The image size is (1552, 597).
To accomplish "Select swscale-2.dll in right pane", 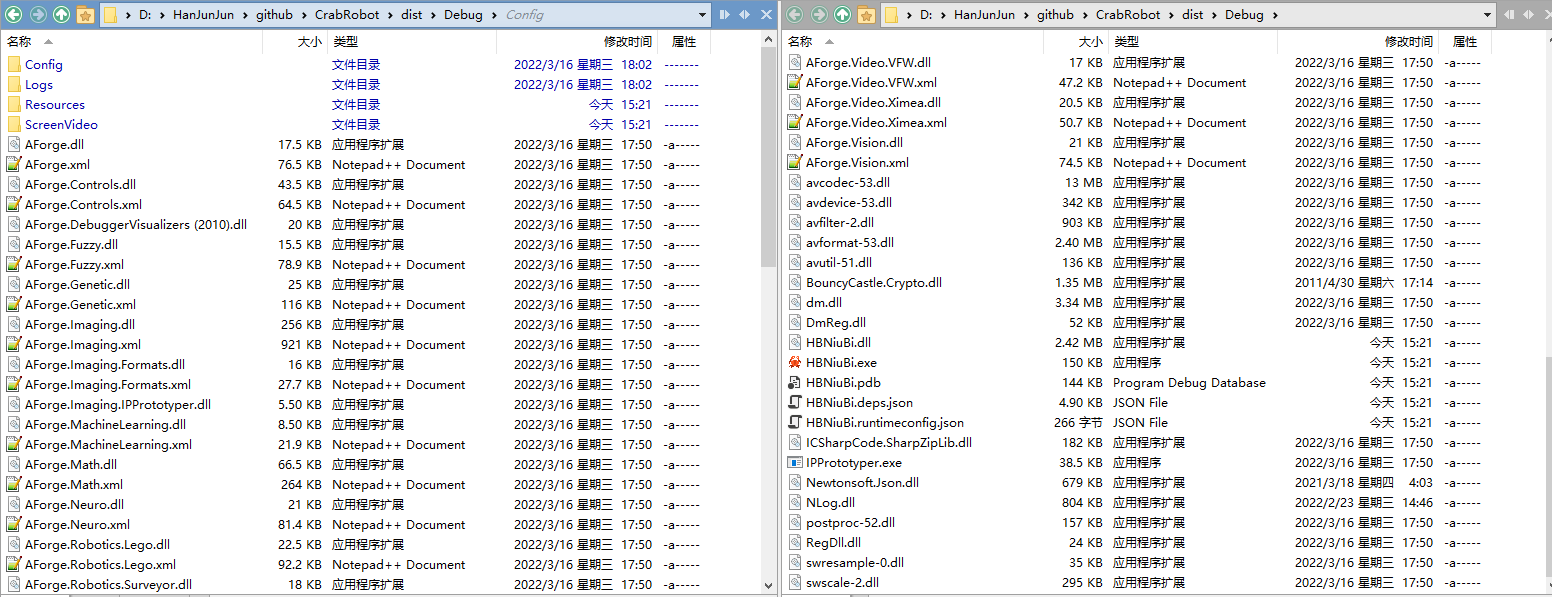I will 843,582.
